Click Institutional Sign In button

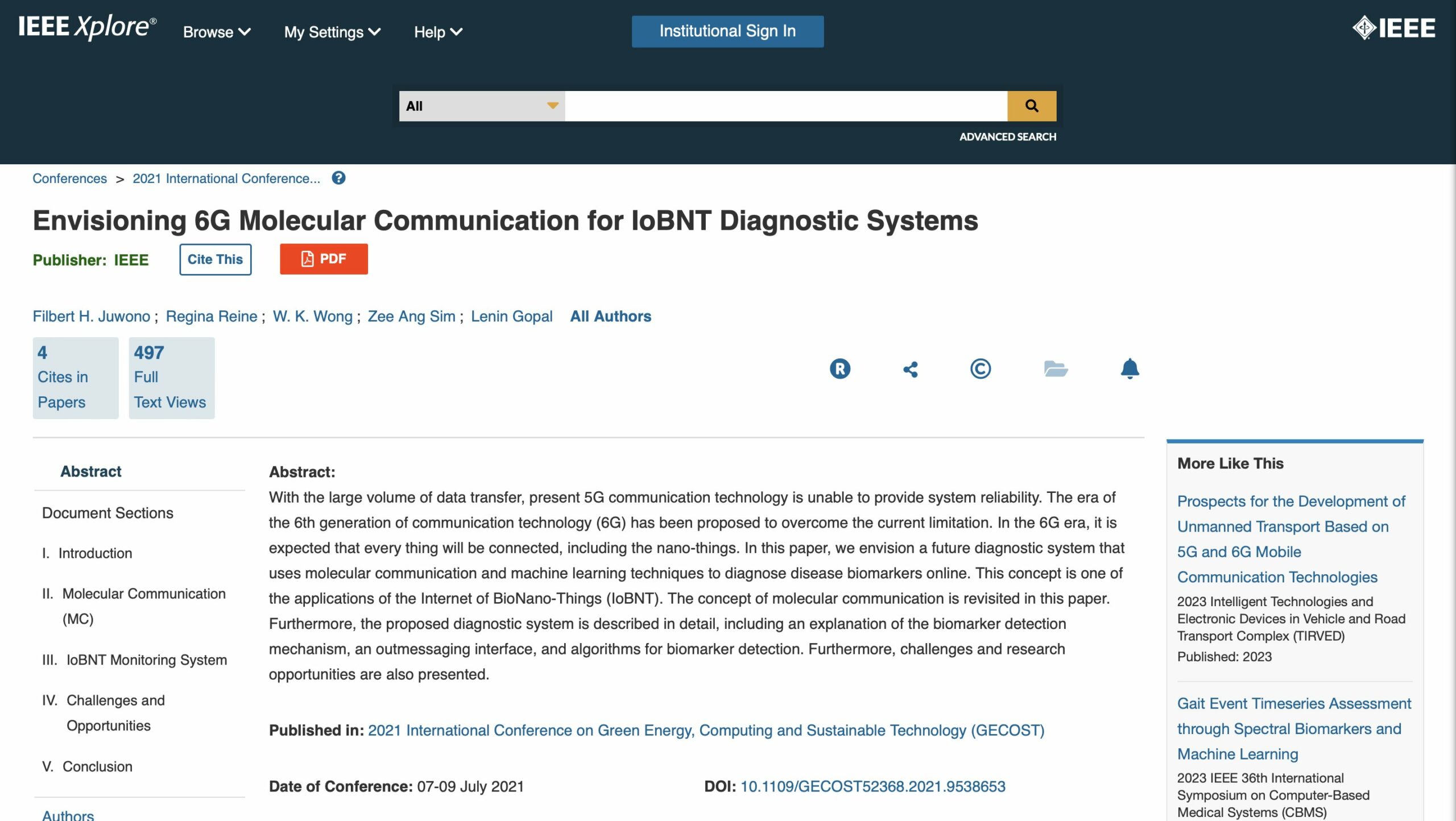pyautogui.click(x=727, y=31)
